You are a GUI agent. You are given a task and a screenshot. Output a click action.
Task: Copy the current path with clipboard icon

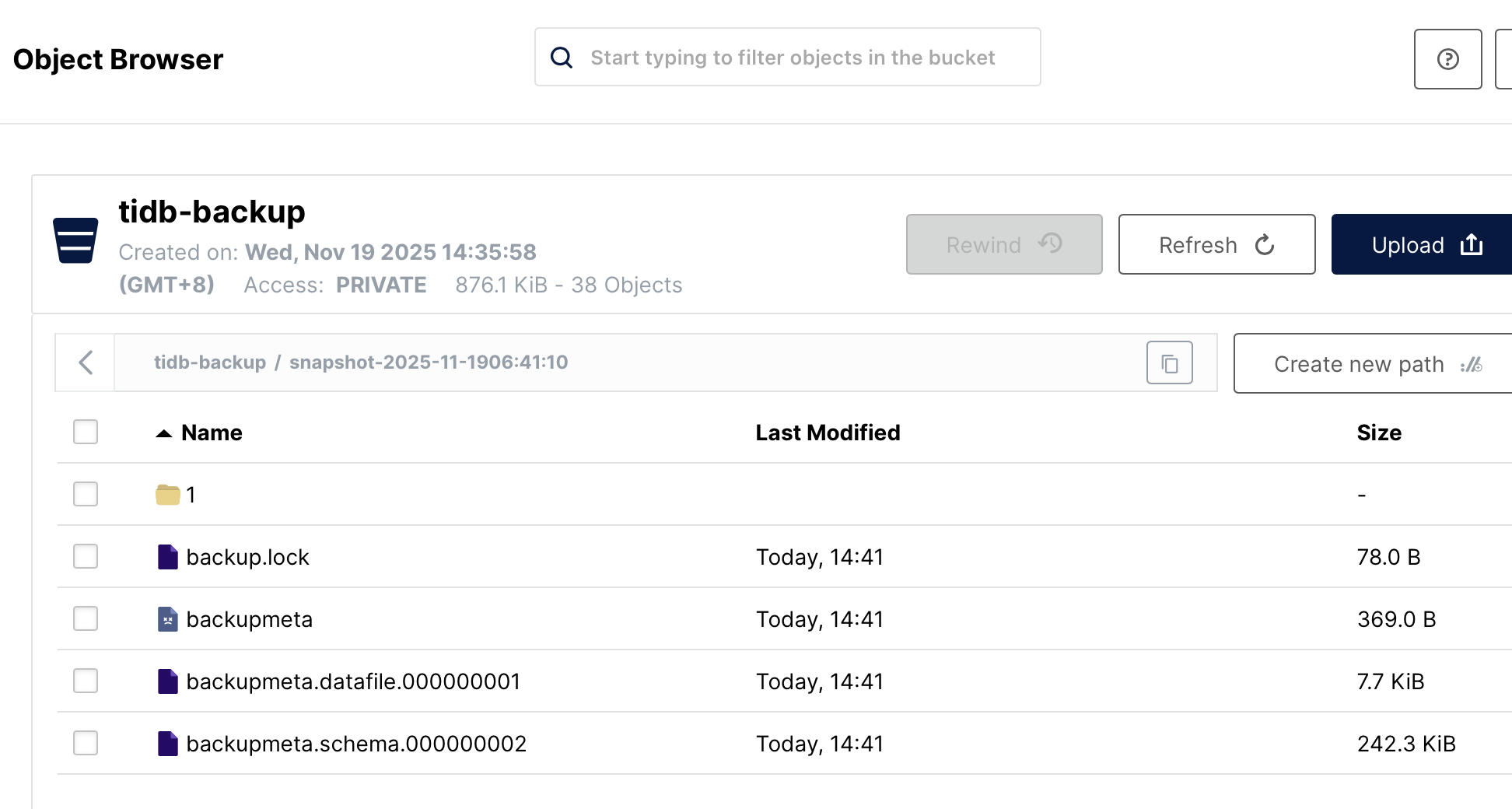pos(1169,362)
